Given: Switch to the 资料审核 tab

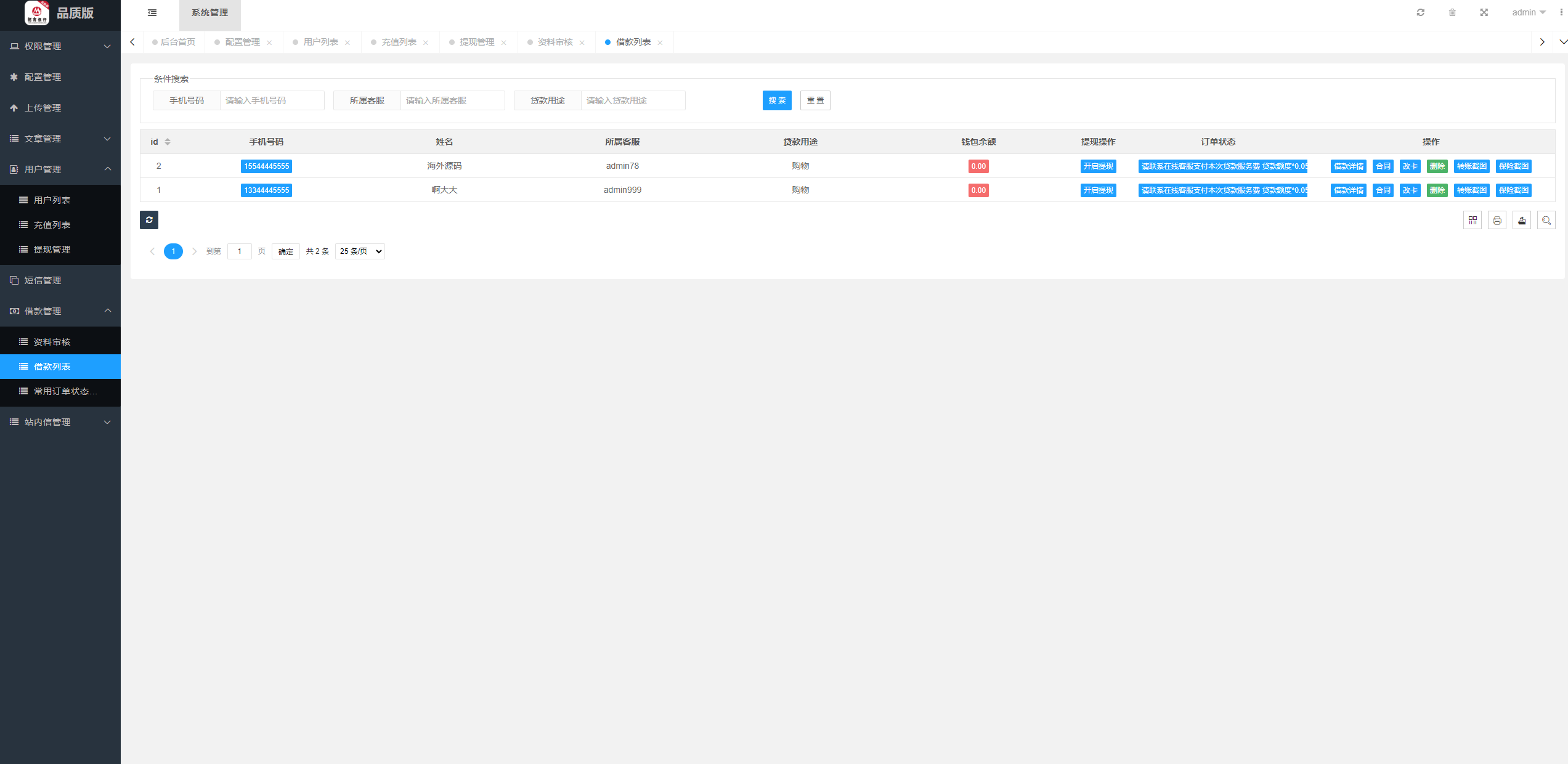Looking at the screenshot, I should 555,43.
